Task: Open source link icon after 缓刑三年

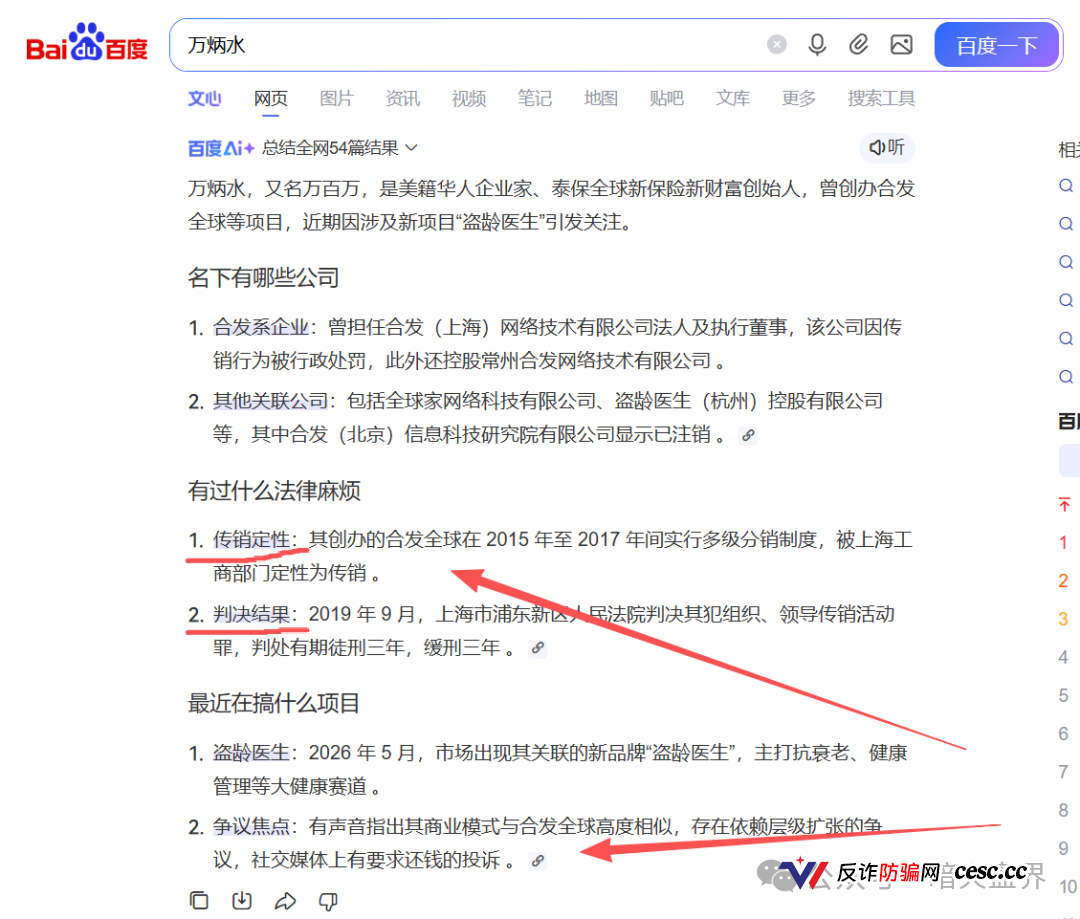Action: (x=537, y=648)
